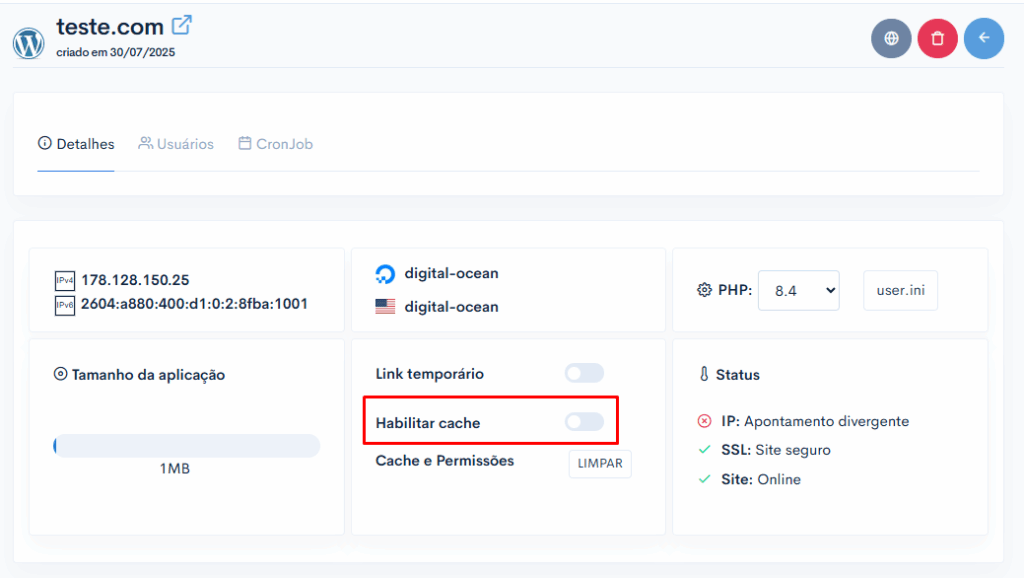Click the application size progress bar
Screen dimensions: 1024x578
click(x=187, y=446)
